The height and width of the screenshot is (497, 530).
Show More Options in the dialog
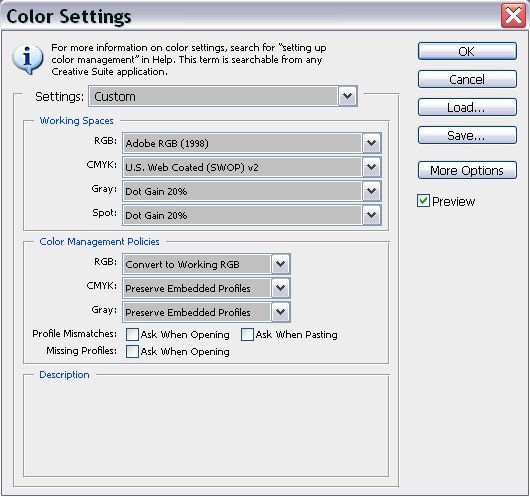[467, 170]
